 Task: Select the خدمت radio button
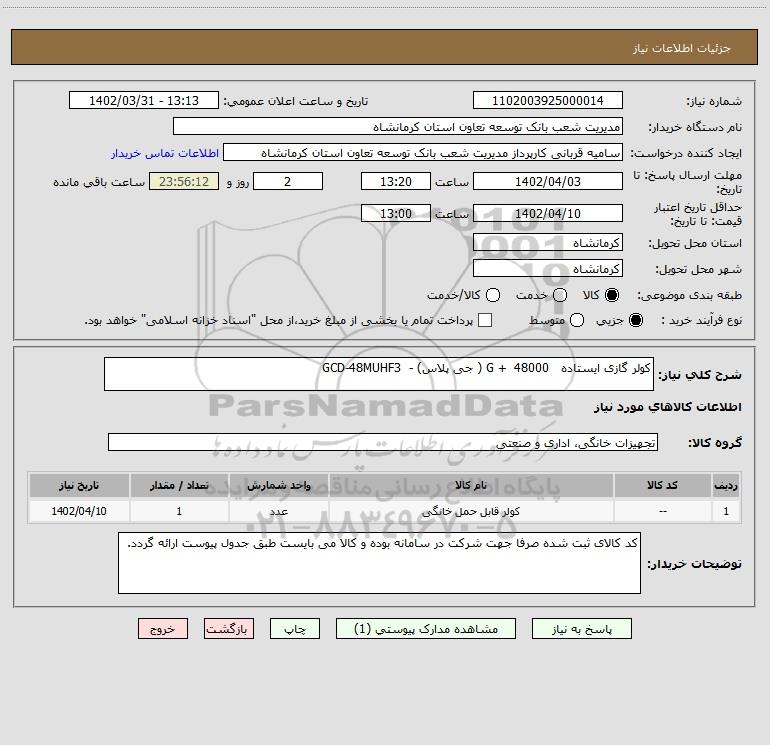tap(560, 295)
